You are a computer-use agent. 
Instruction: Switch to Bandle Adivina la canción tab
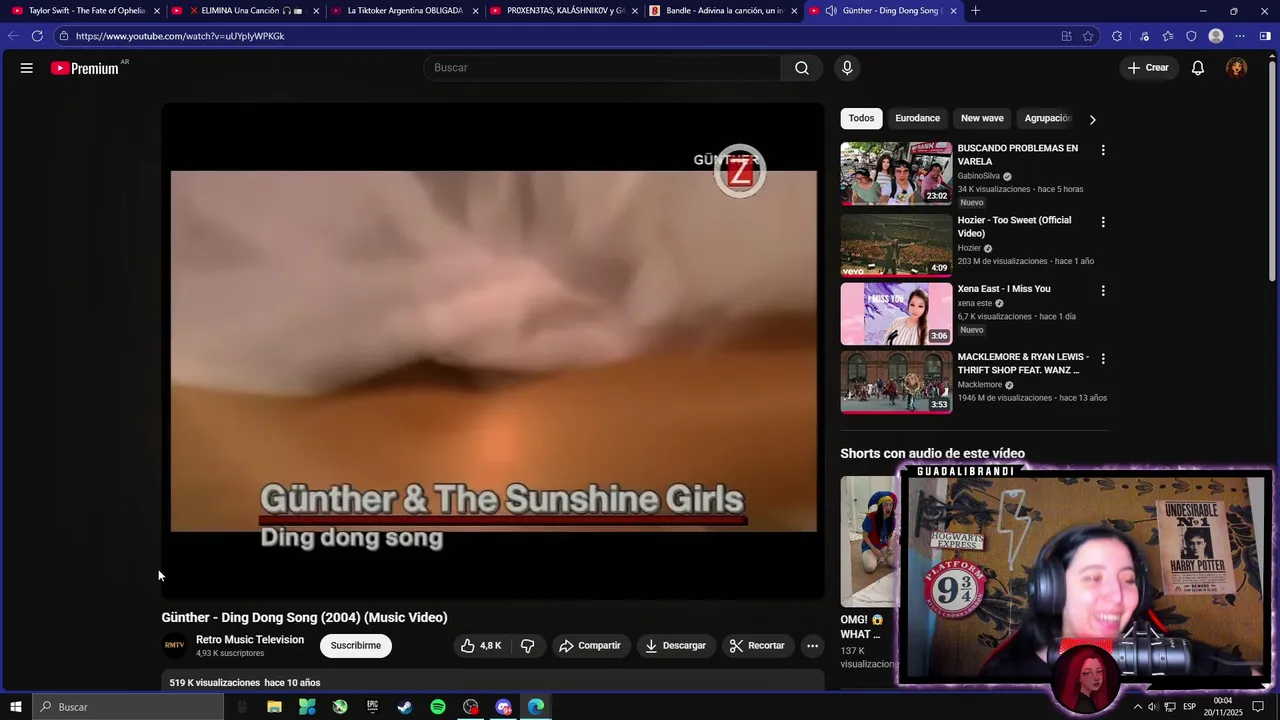723,11
